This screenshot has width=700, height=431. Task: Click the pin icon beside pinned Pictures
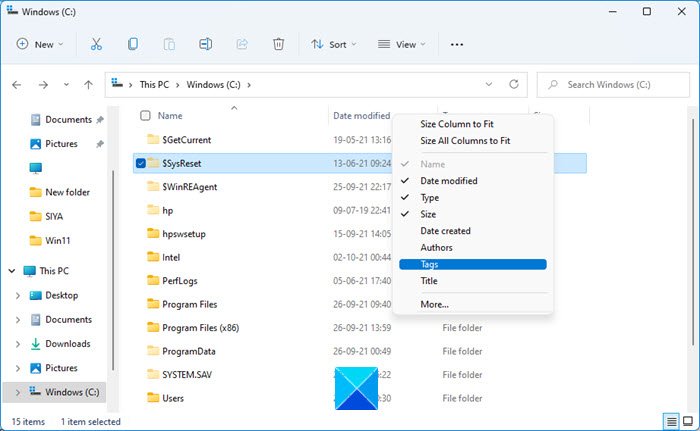tap(100, 144)
